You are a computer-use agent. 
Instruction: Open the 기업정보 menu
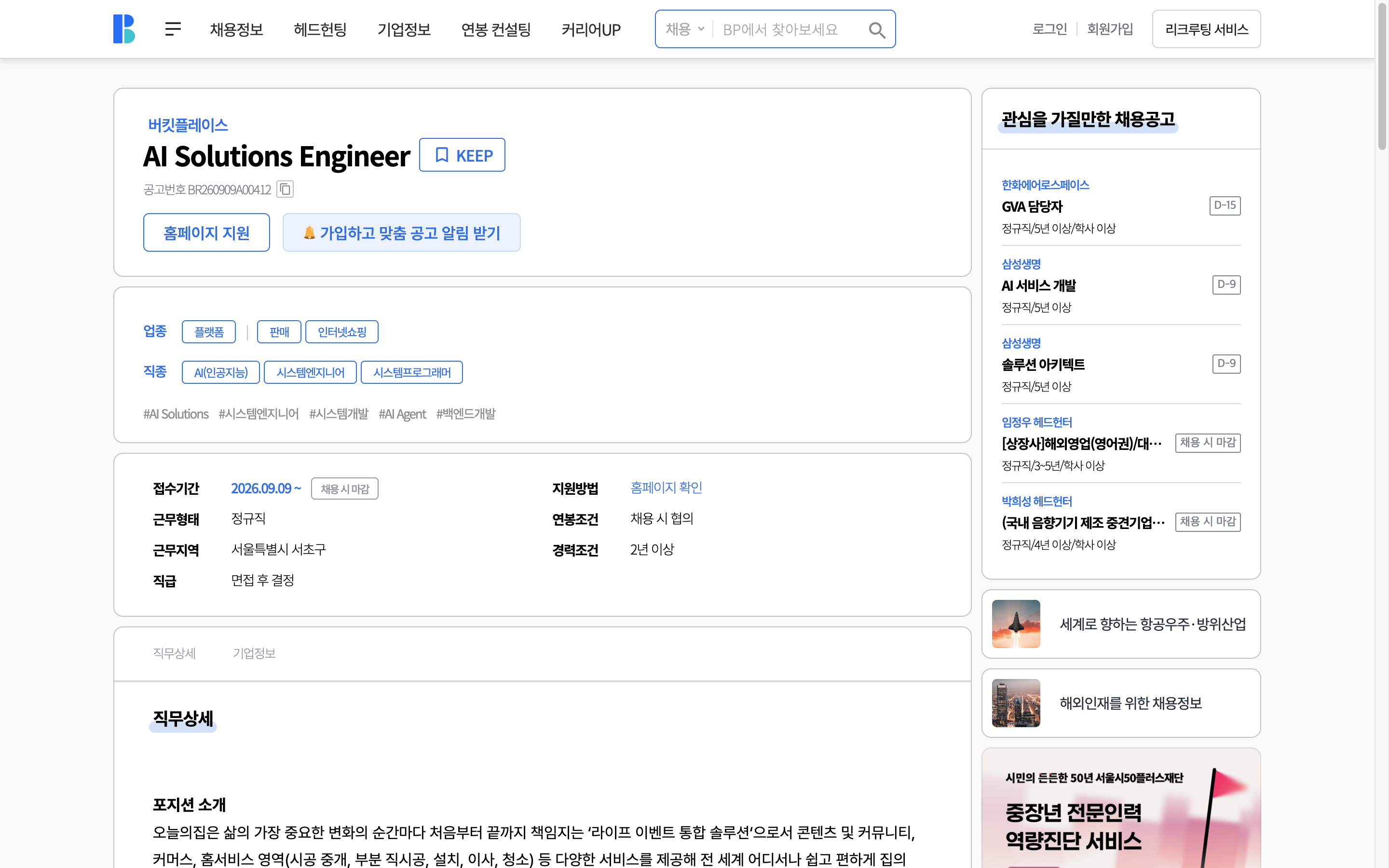coord(404,29)
